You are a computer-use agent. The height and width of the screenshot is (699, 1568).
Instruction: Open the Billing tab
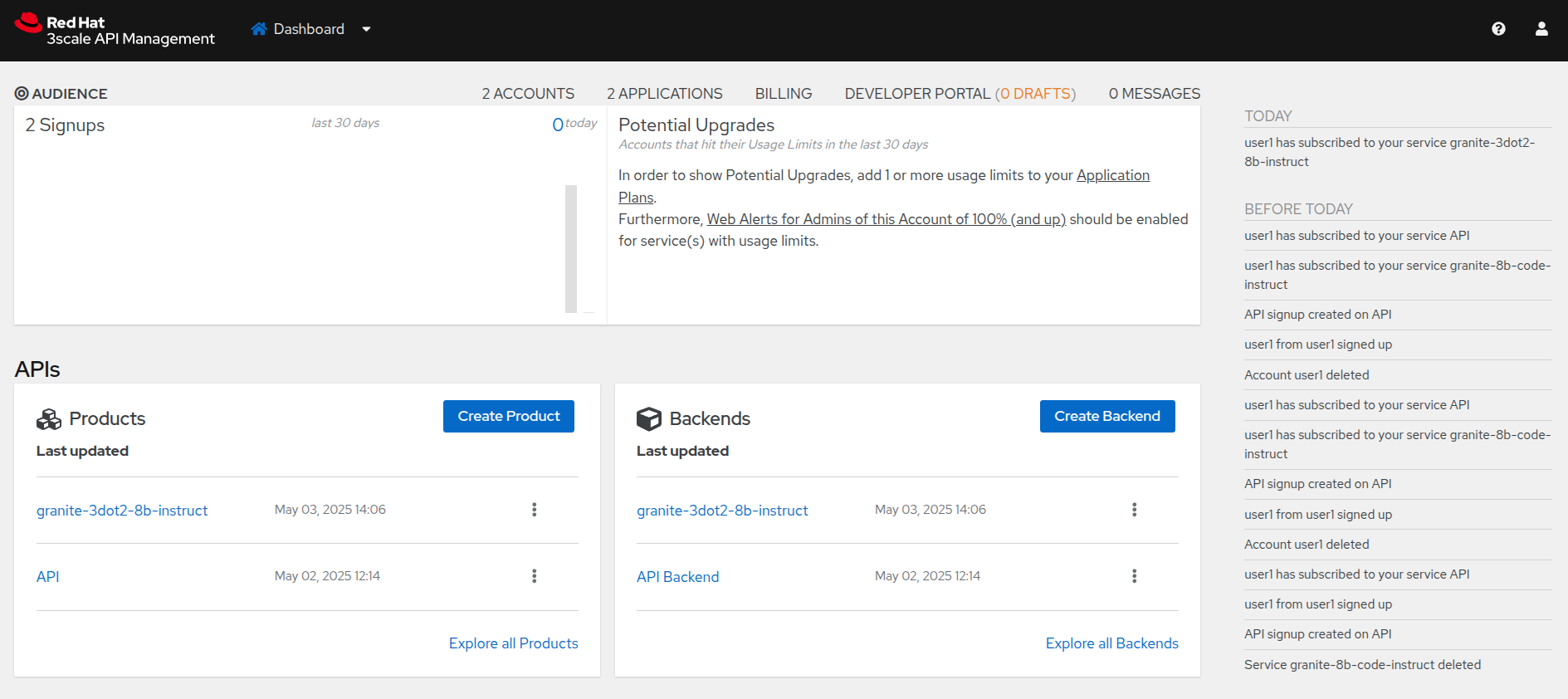(x=784, y=94)
